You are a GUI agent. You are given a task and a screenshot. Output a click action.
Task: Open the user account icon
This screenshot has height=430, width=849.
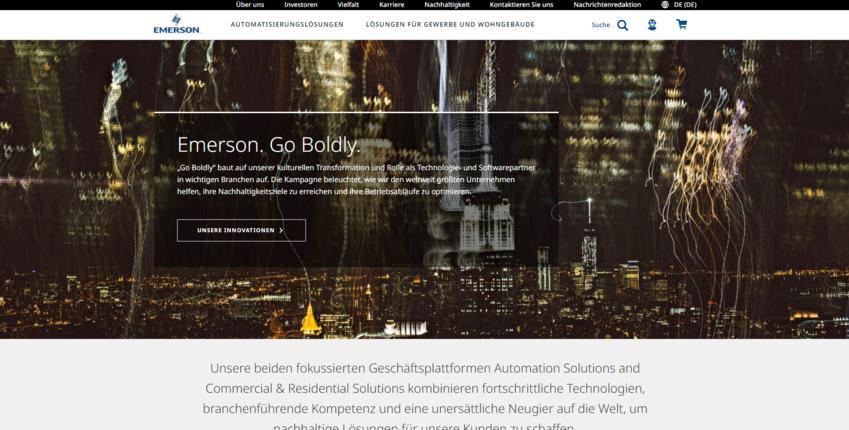tap(652, 24)
